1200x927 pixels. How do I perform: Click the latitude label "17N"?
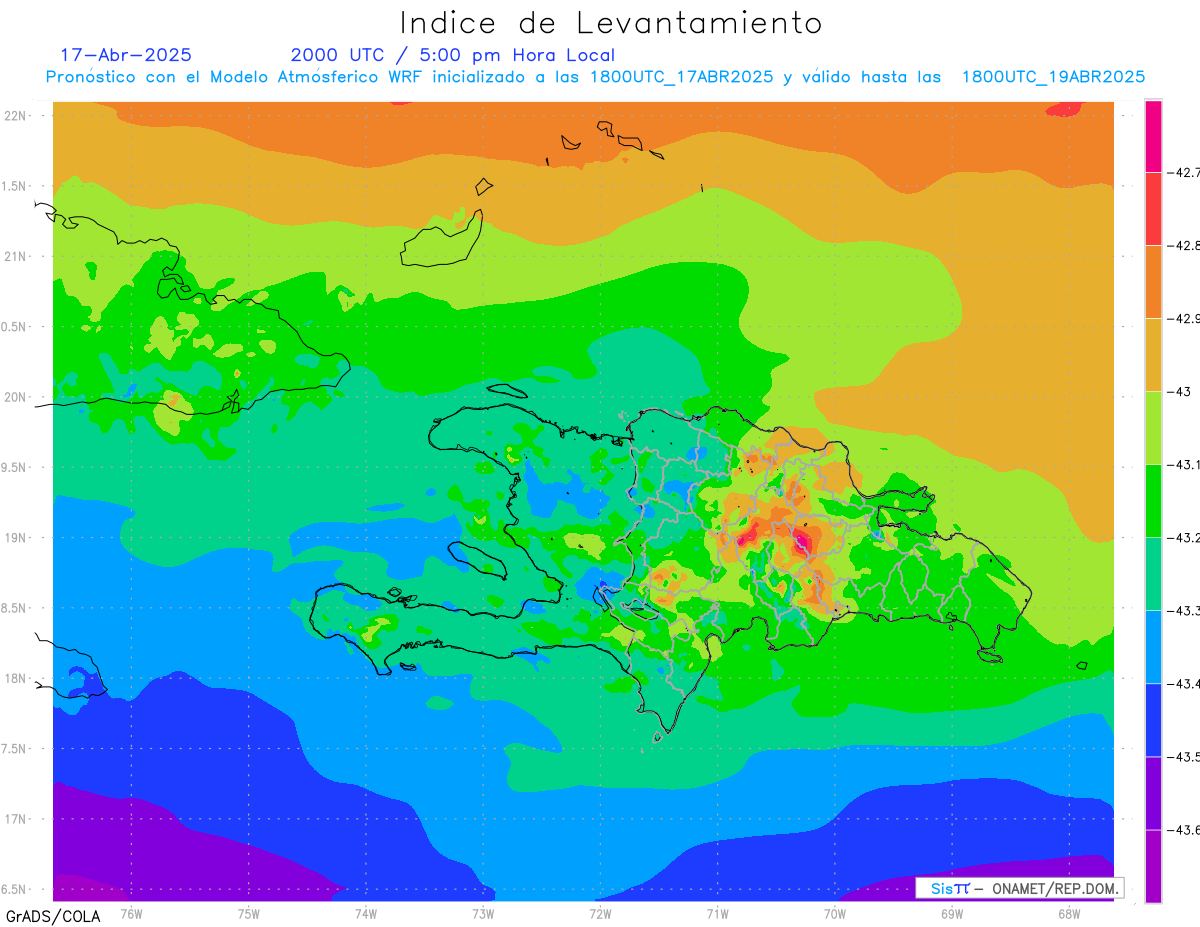pyautogui.click(x=15, y=819)
